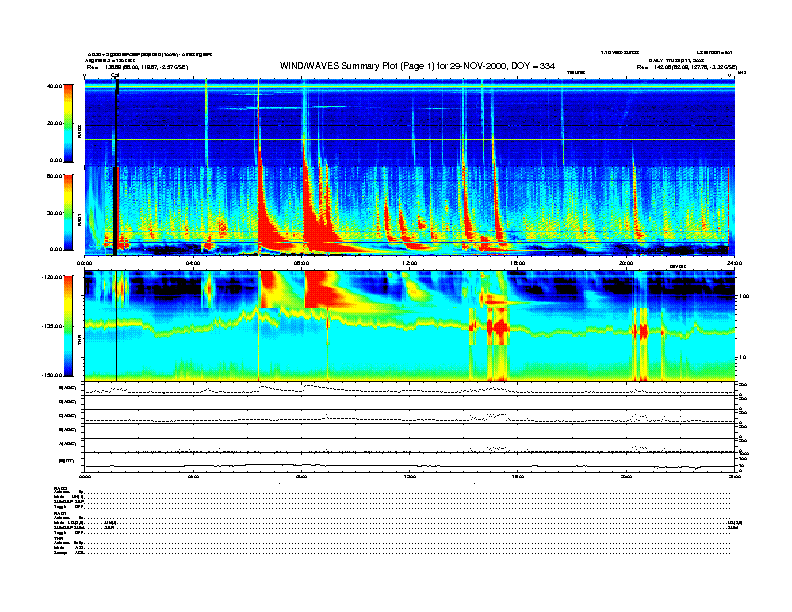
Task: Click the 24:00 tick label below the RAD1 panel
Action: click(734, 263)
